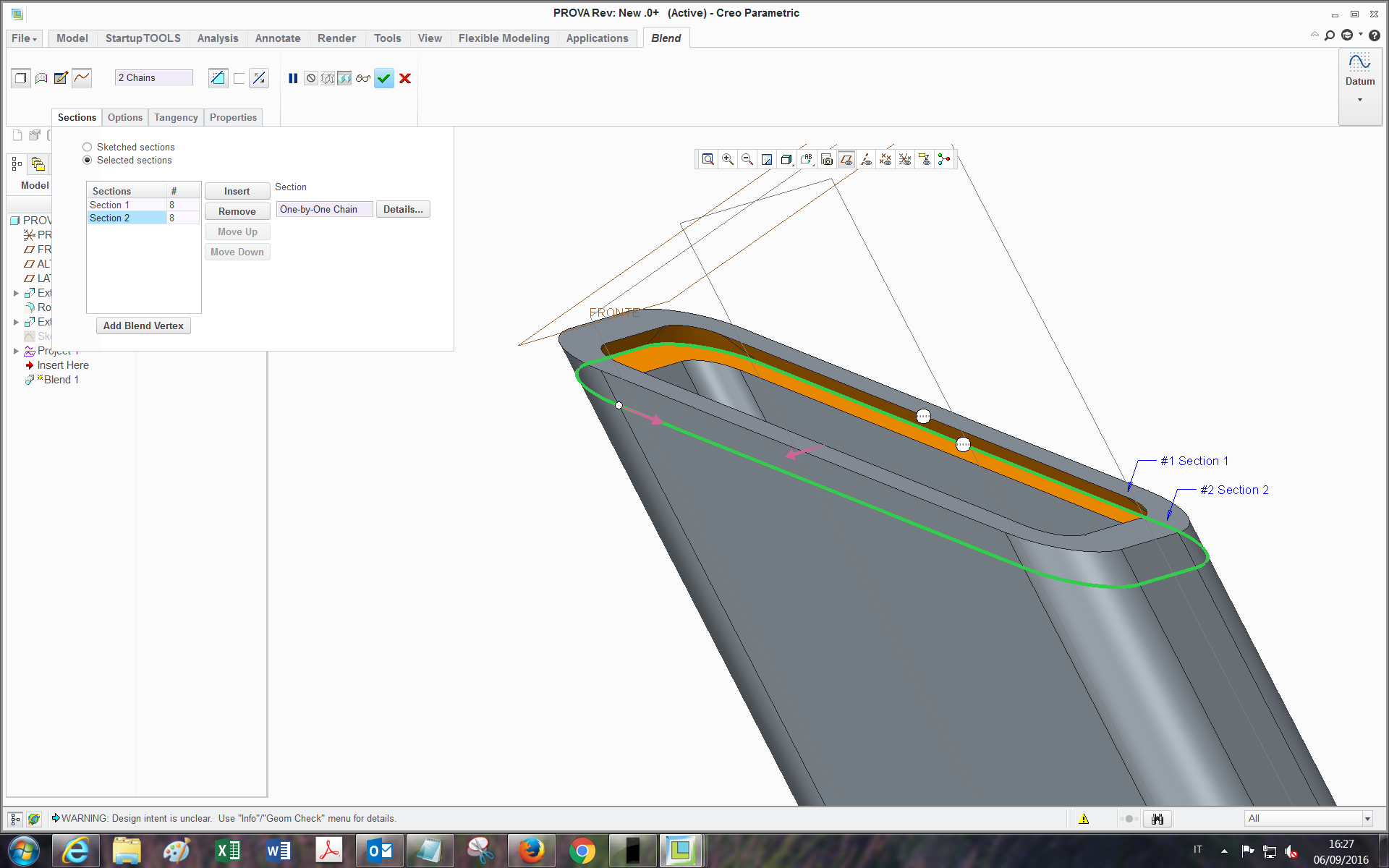The height and width of the screenshot is (868, 1389).
Task: Open the File menu dropdown
Action: 25,38
